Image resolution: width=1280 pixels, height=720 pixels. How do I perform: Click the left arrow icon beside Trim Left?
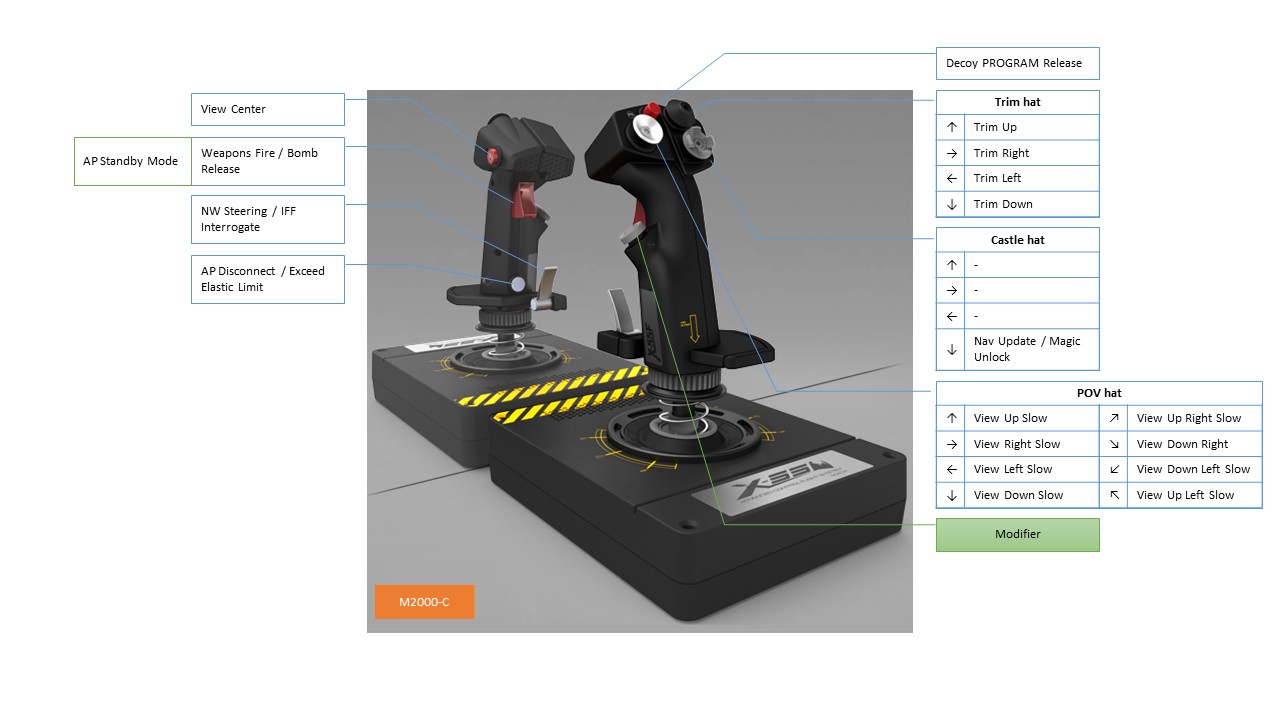[951, 178]
